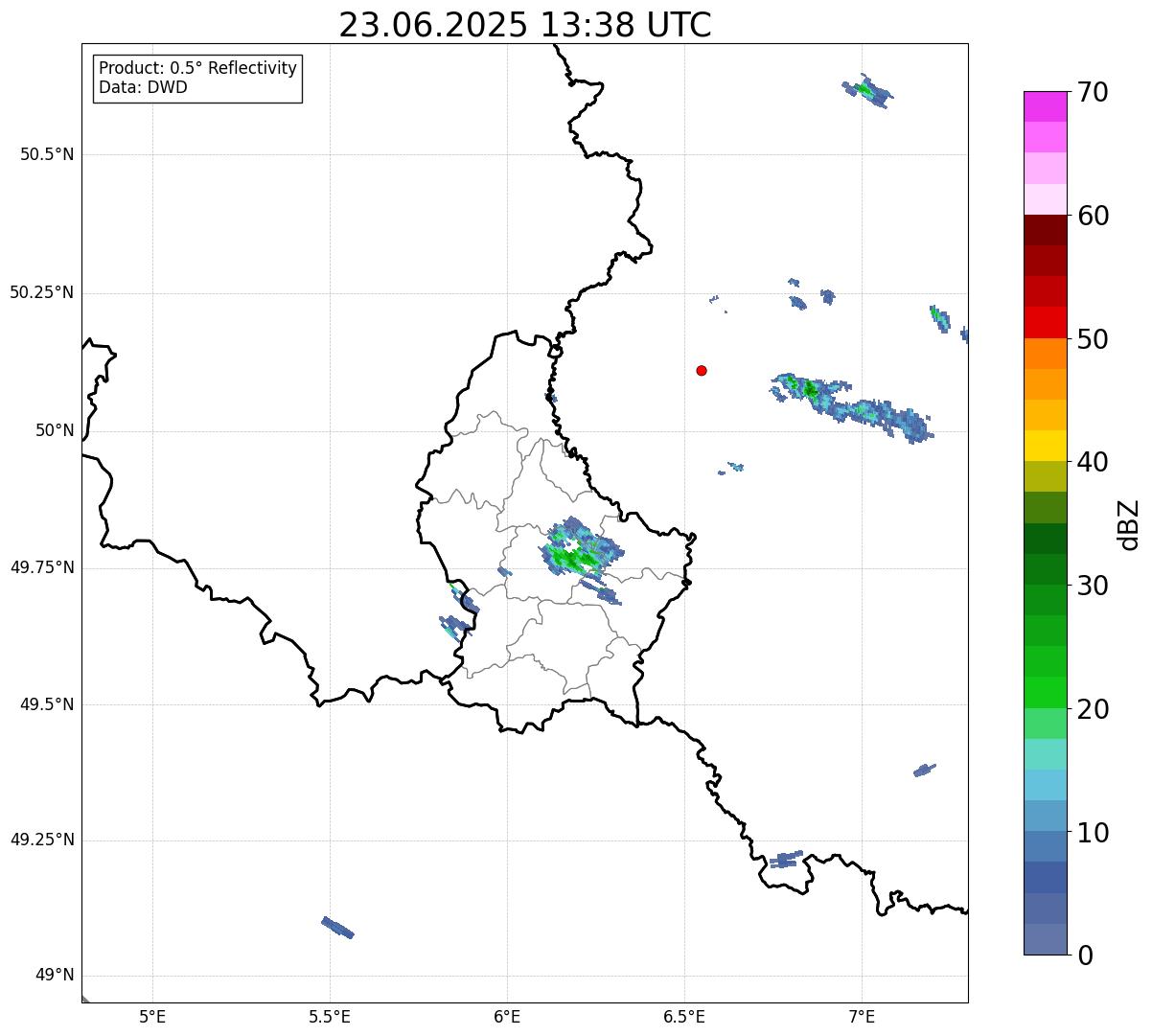Click the '50.5°N' latitude label

[x=47, y=154]
